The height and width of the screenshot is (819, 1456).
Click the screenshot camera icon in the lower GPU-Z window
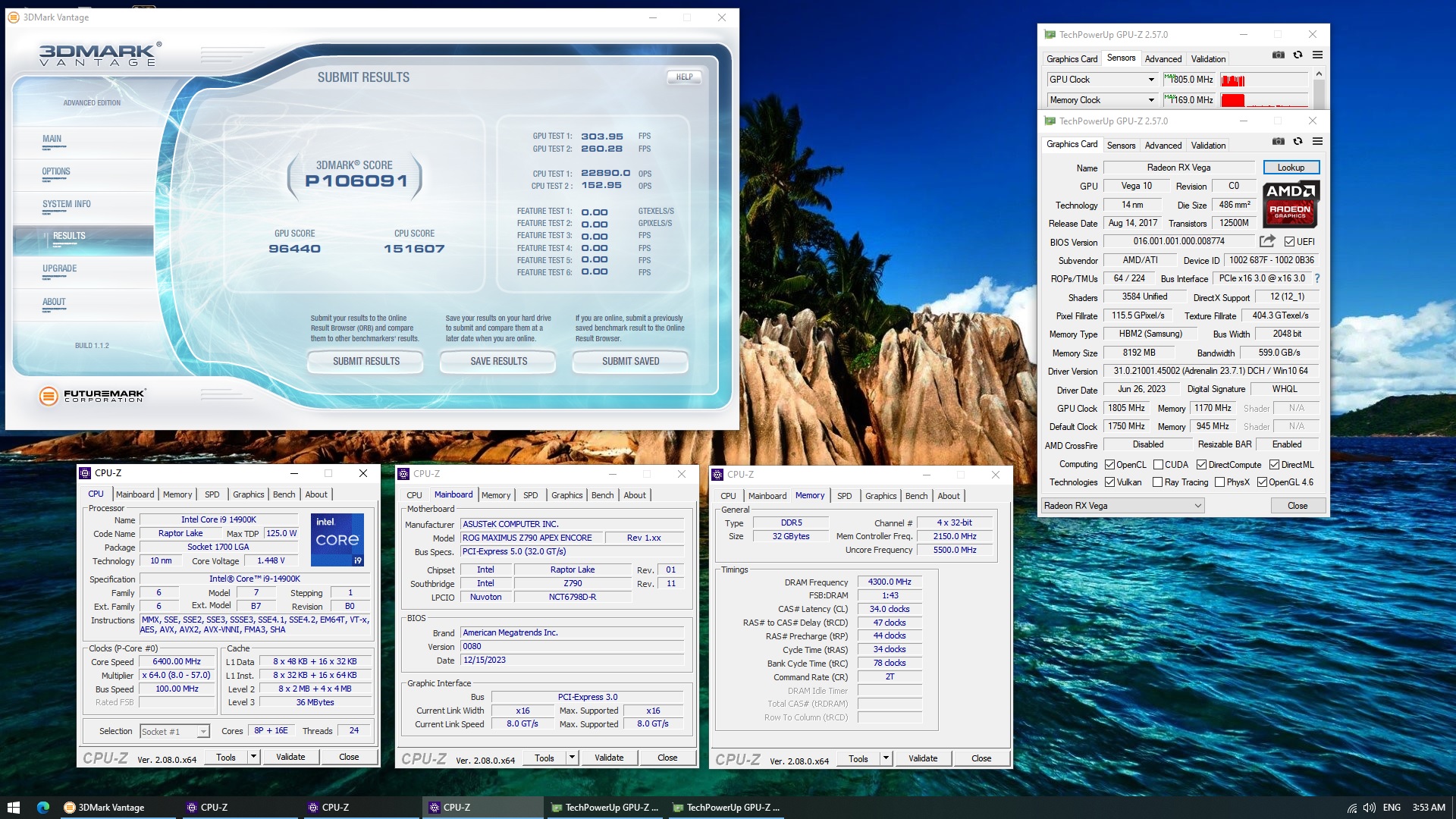[1278, 142]
